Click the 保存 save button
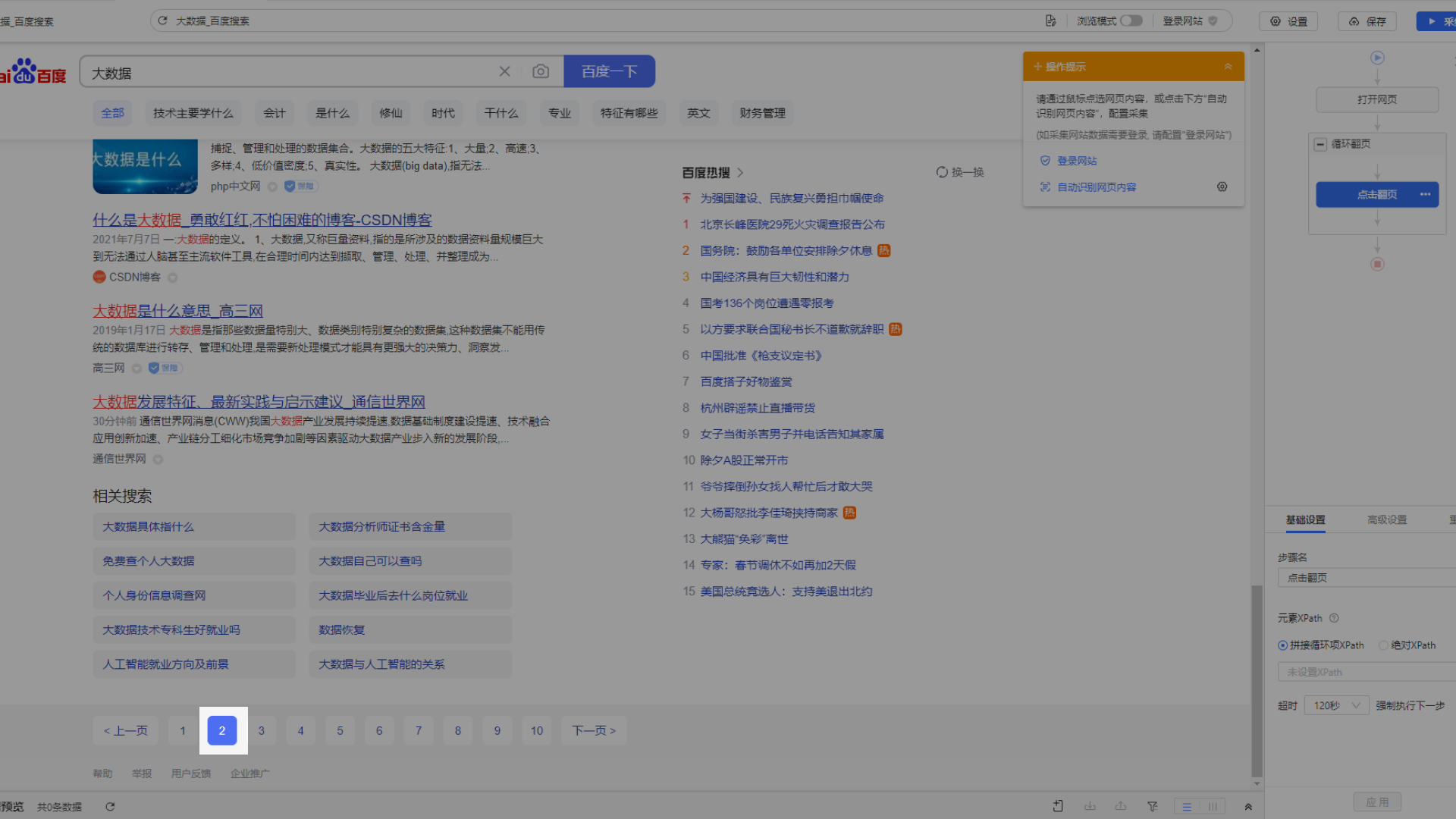 pos(1367,21)
